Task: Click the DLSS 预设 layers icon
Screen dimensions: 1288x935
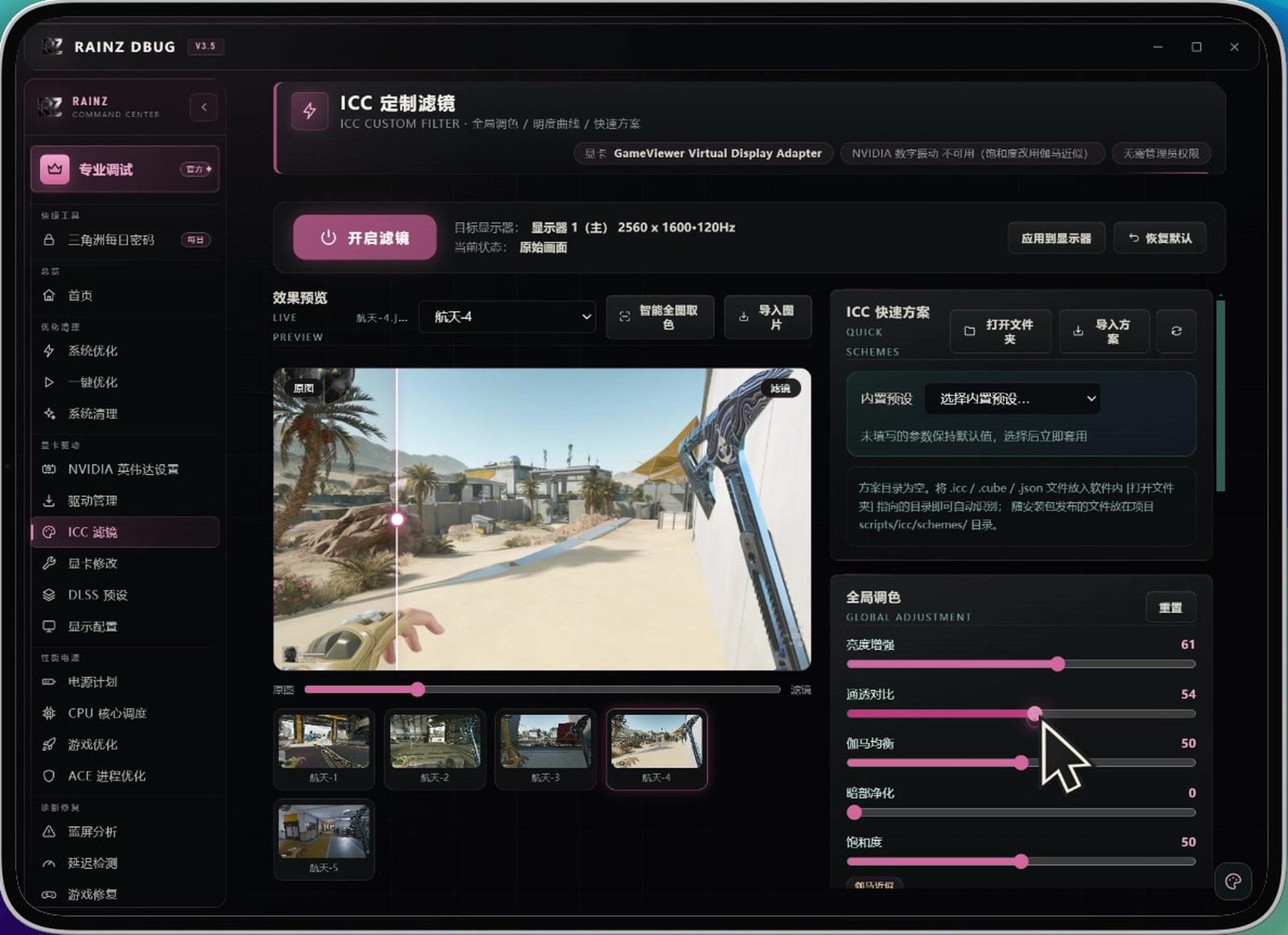Action: pos(49,595)
